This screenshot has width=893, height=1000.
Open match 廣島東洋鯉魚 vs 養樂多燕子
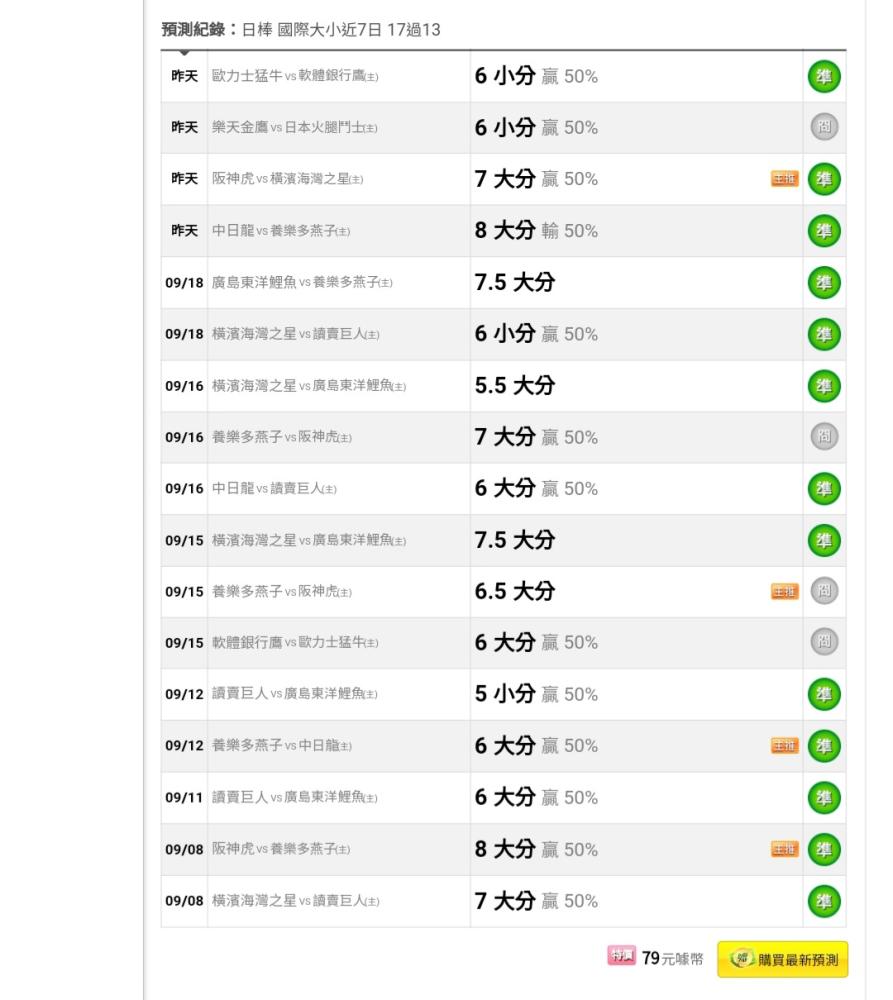(x=302, y=283)
